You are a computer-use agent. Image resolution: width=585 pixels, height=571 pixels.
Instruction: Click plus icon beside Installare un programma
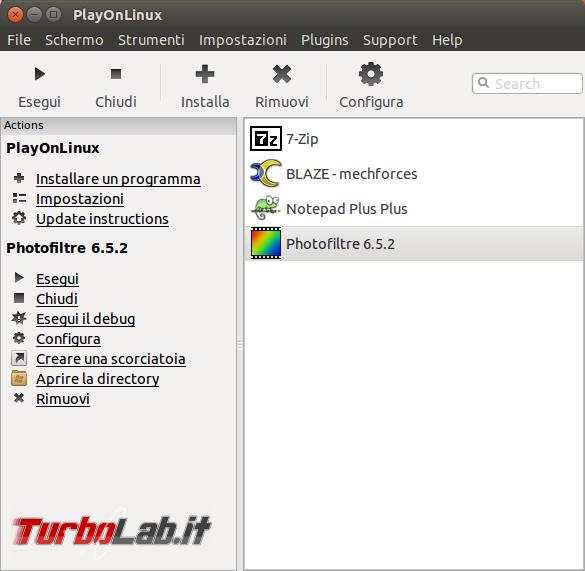point(19,178)
